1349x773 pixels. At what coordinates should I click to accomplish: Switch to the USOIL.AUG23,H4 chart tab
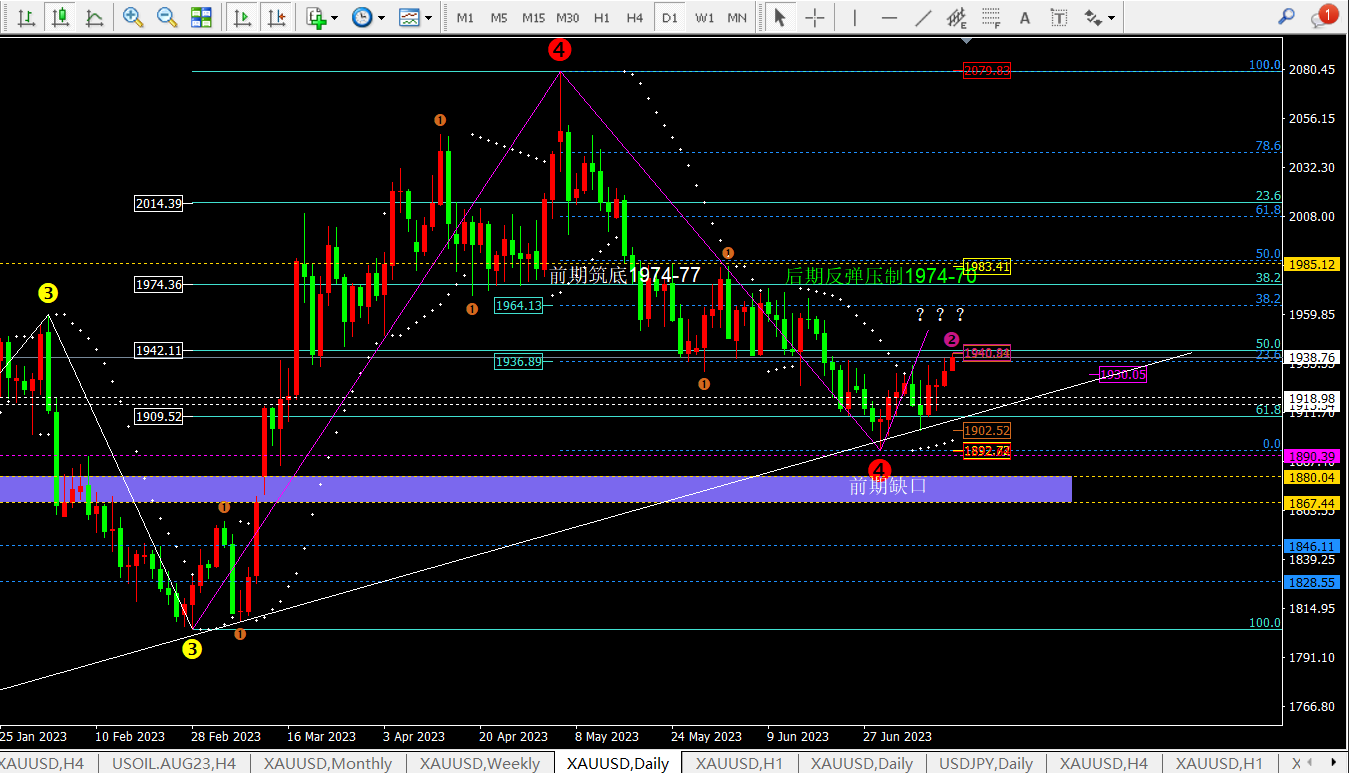pos(175,763)
